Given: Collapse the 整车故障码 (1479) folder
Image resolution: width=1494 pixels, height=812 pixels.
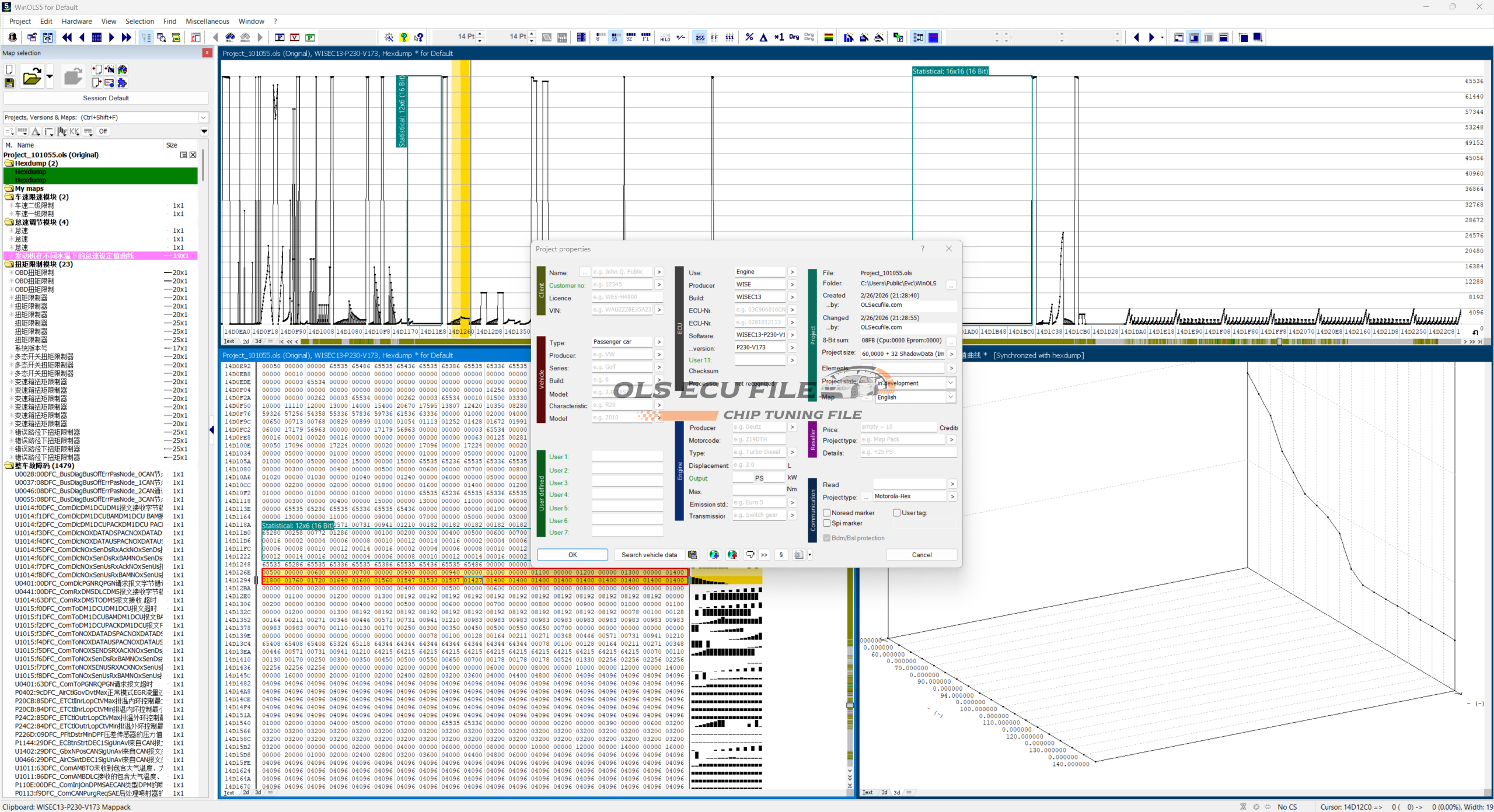Looking at the screenshot, I should click(9, 466).
